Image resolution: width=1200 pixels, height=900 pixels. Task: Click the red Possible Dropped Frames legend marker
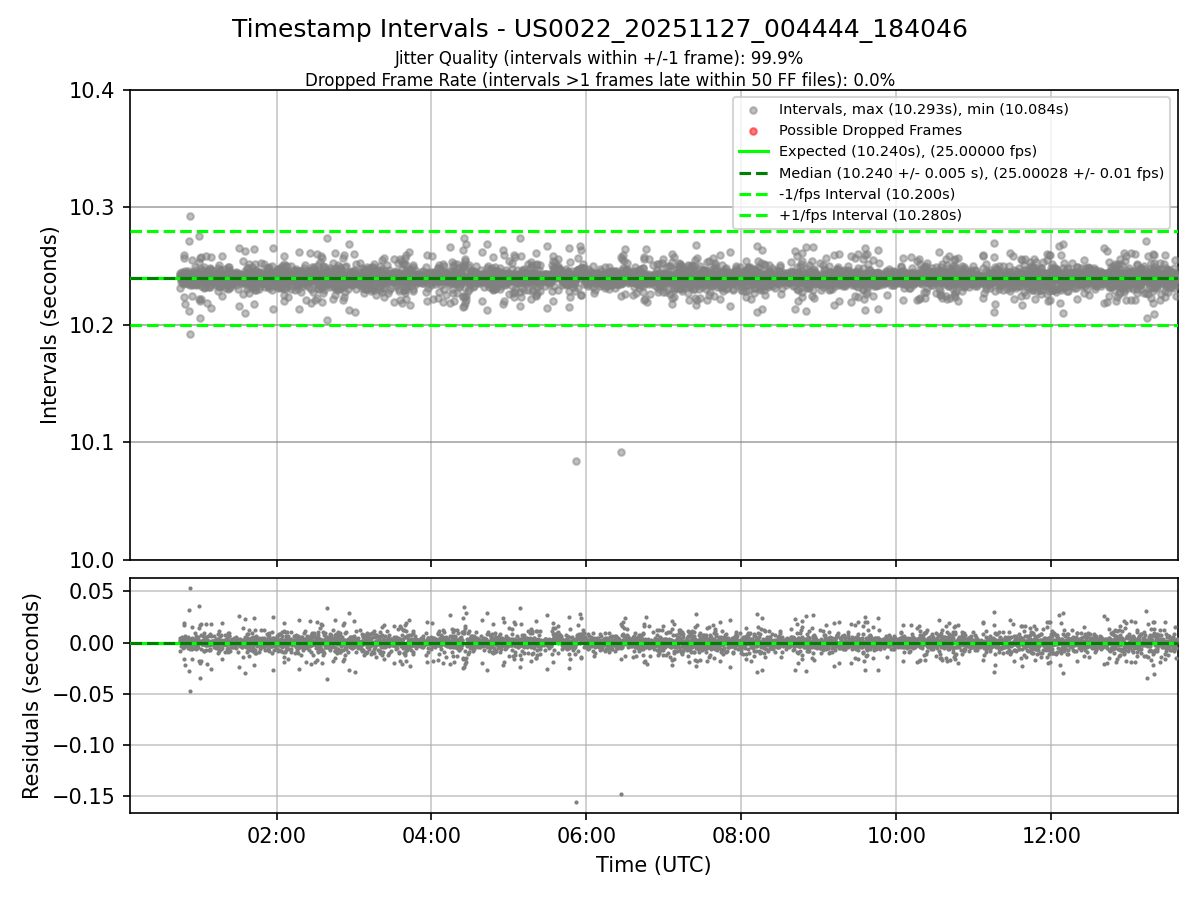click(754, 130)
